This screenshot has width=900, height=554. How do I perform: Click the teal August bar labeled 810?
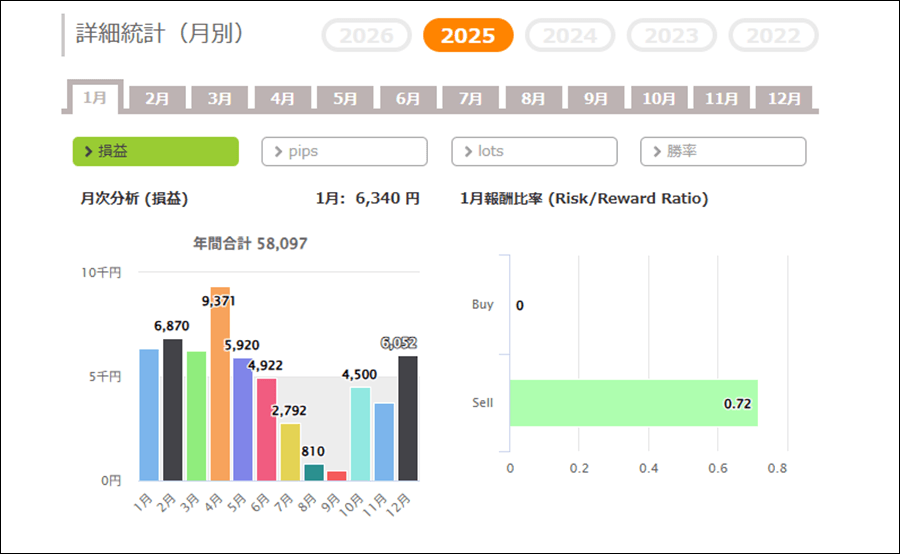coord(314,472)
